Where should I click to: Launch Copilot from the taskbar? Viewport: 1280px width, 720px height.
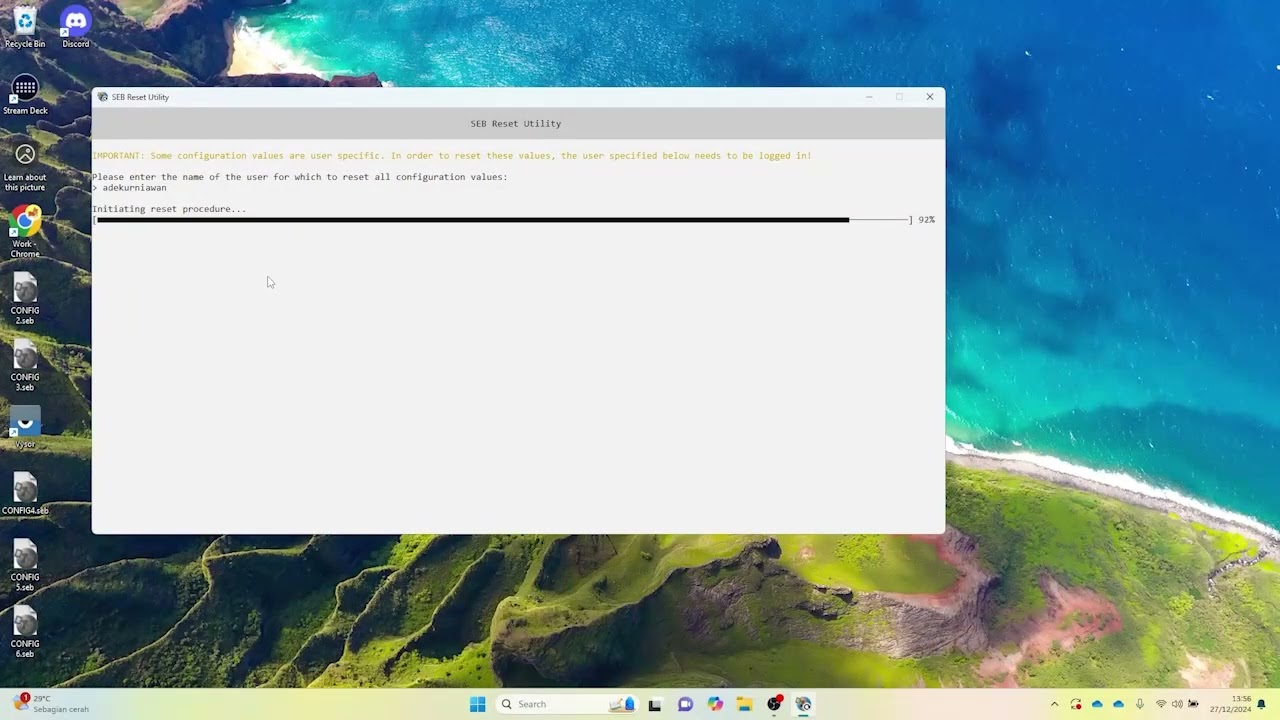pyautogui.click(x=715, y=704)
